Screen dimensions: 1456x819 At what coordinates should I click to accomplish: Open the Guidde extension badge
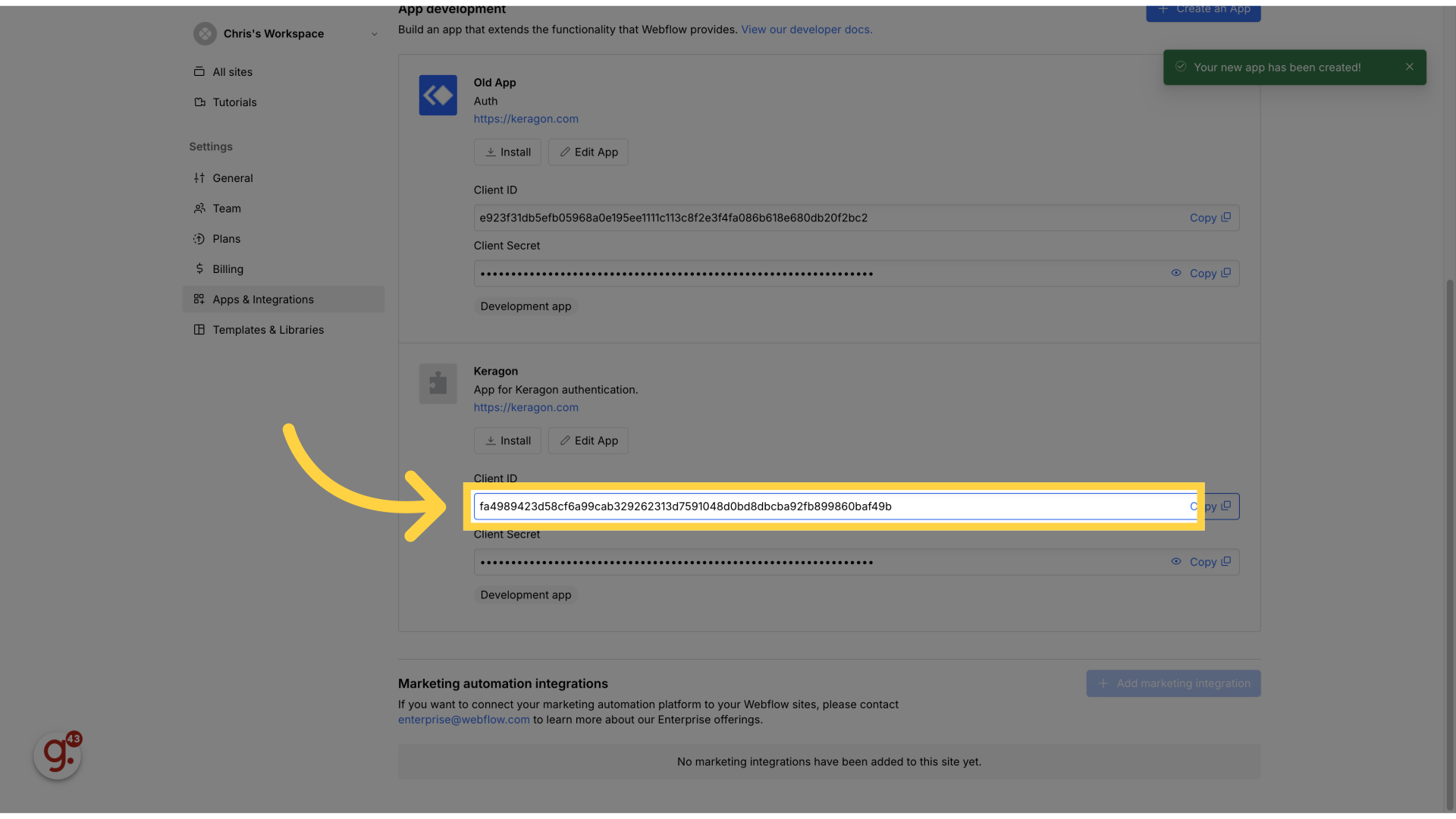click(58, 755)
